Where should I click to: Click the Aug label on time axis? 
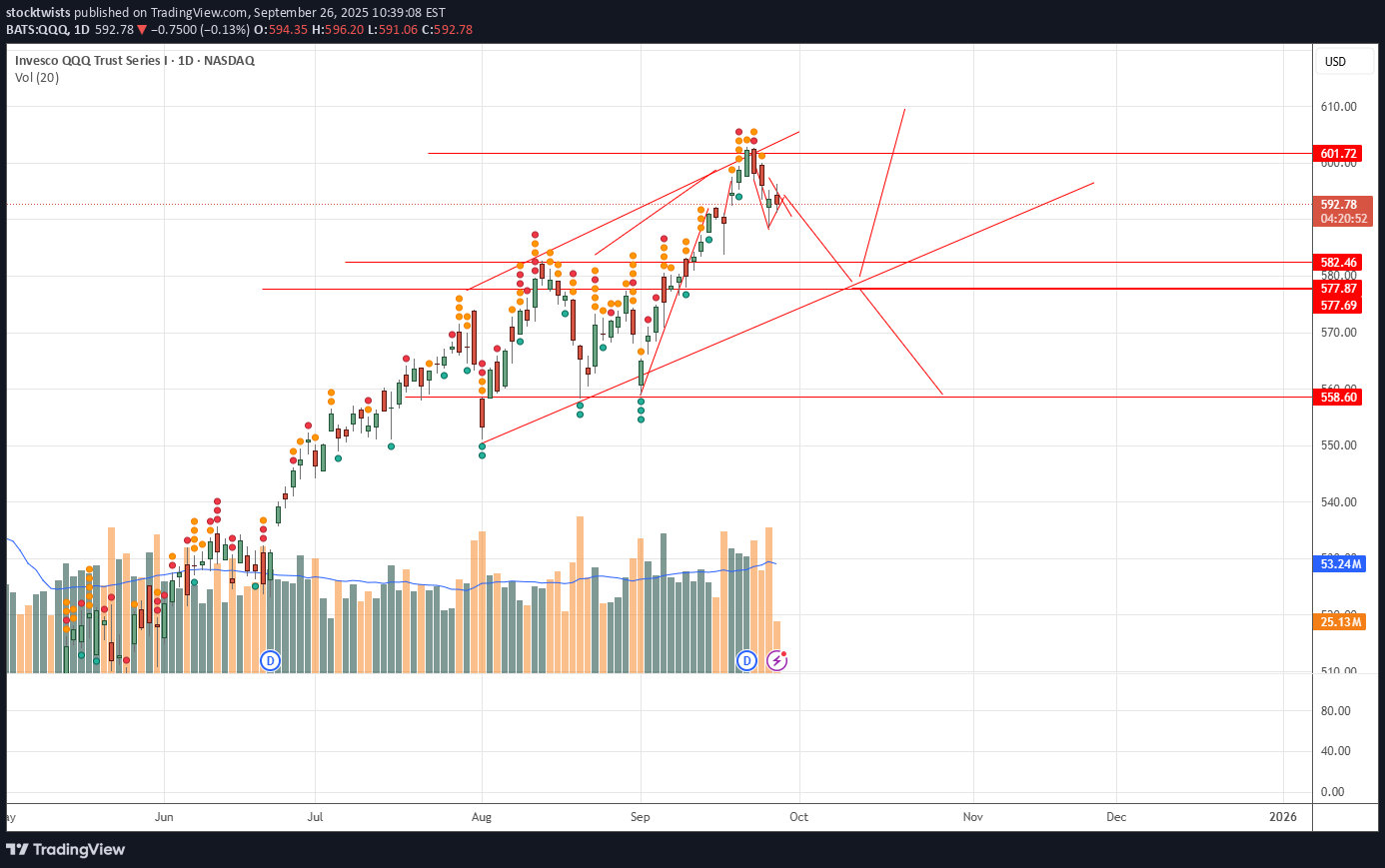[x=482, y=817]
